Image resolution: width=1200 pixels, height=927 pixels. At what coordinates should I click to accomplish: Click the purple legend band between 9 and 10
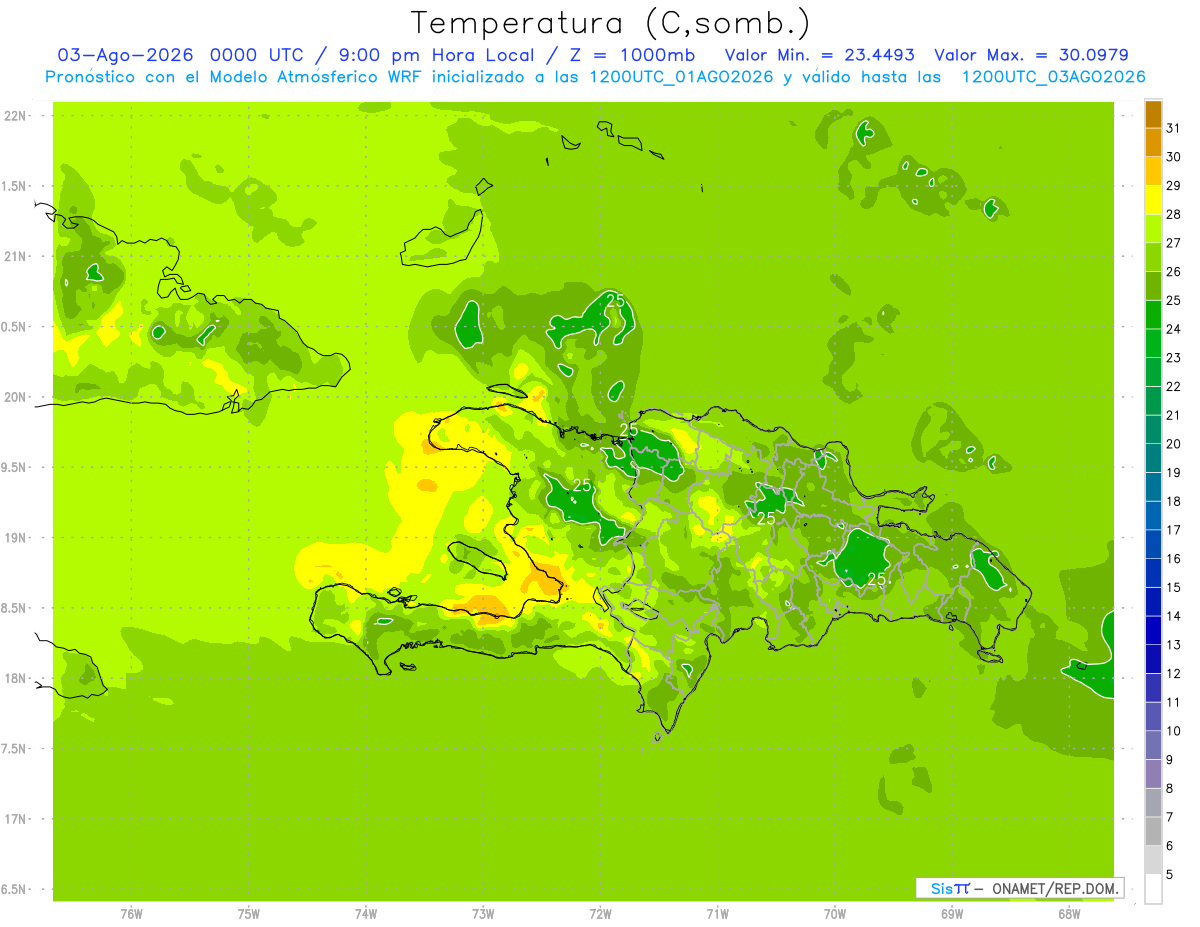[x=1153, y=745]
